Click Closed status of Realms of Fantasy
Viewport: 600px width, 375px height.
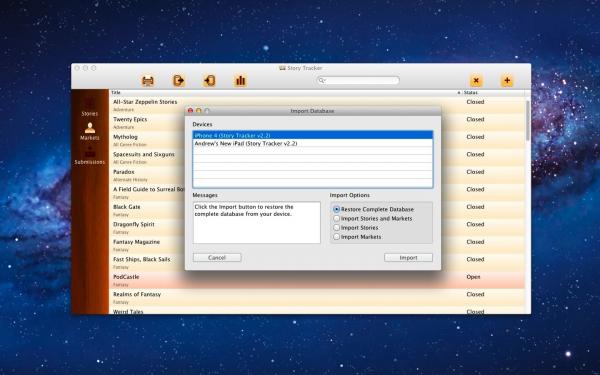pos(475,294)
